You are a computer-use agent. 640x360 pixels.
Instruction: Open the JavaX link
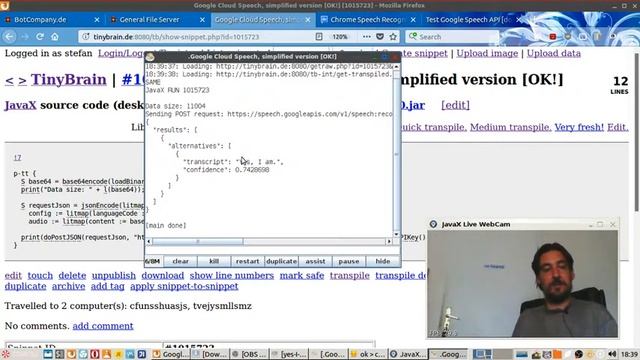pos(20,105)
